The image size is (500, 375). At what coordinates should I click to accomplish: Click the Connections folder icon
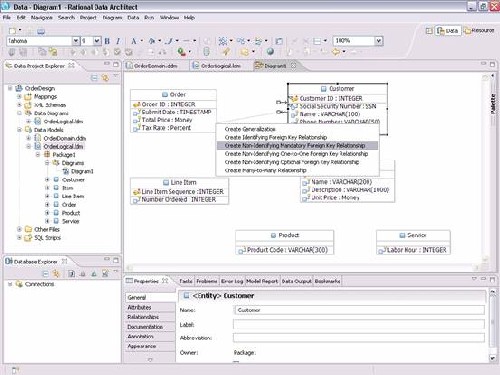(x=19, y=284)
